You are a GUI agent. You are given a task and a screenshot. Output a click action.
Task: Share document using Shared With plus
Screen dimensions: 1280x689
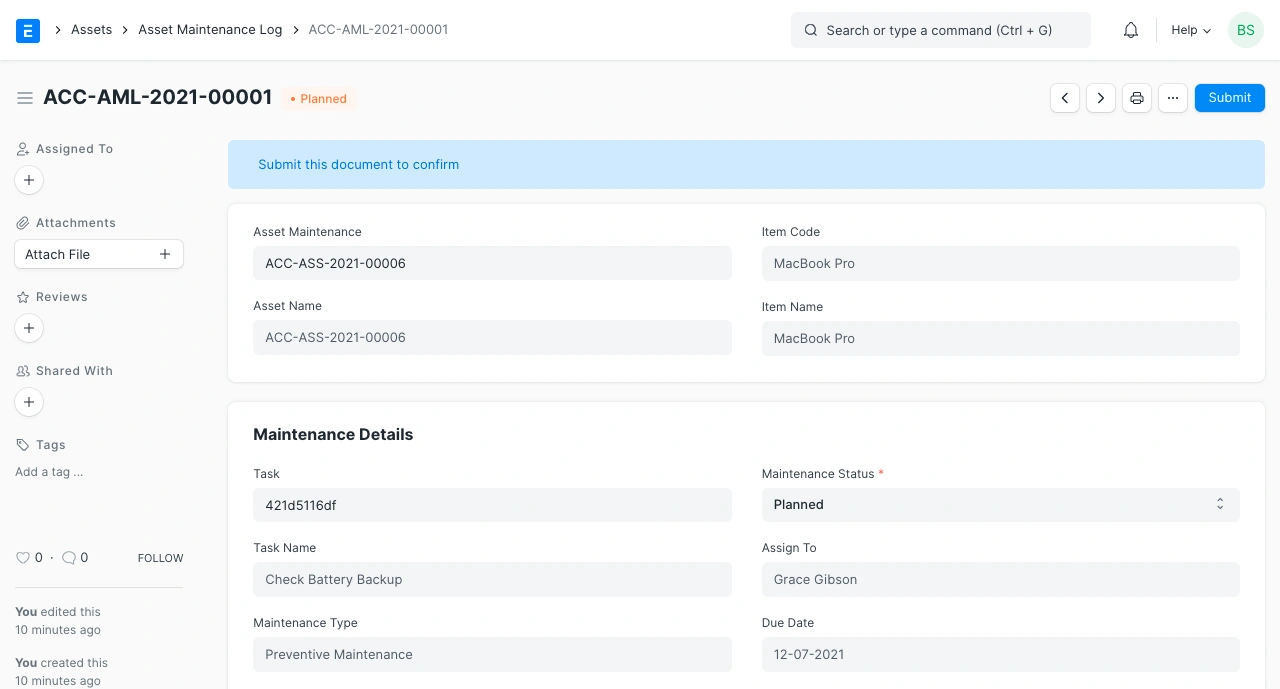29,402
